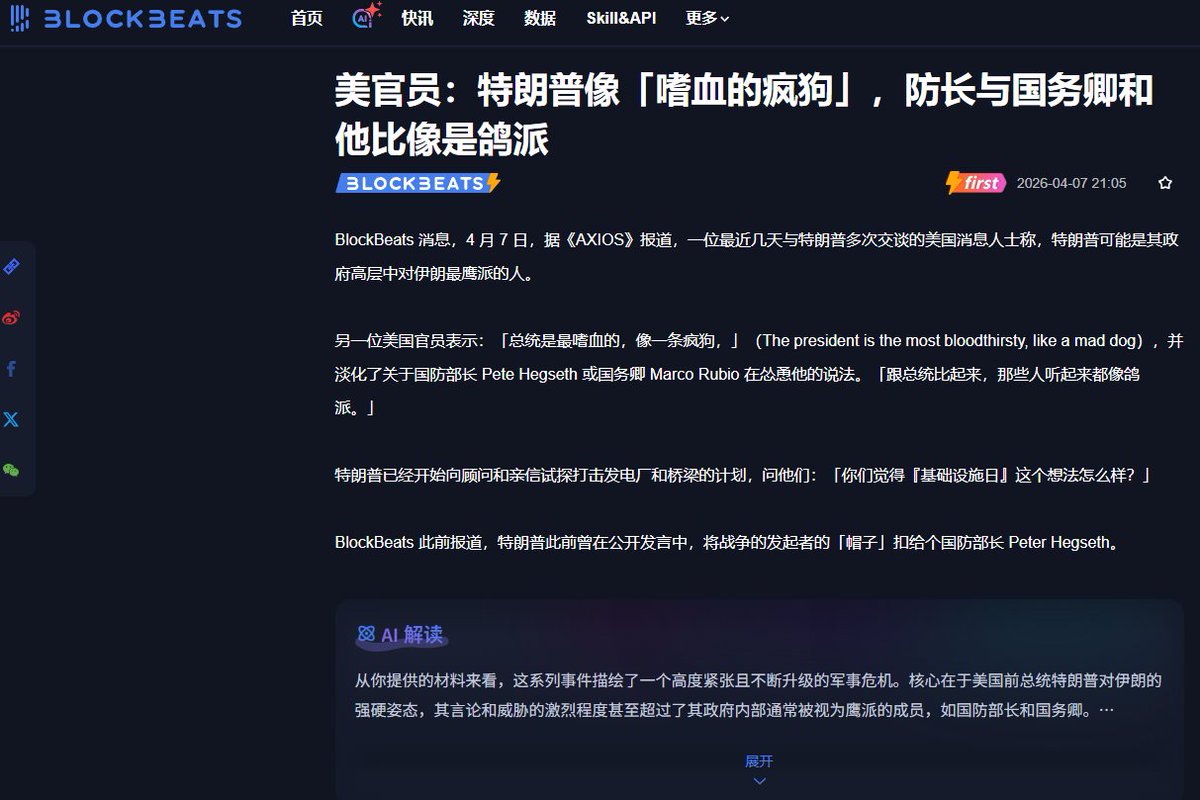Open the 数据 navigation item
The width and height of the screenshot is (1200, 800).
(x=540, y=18)
